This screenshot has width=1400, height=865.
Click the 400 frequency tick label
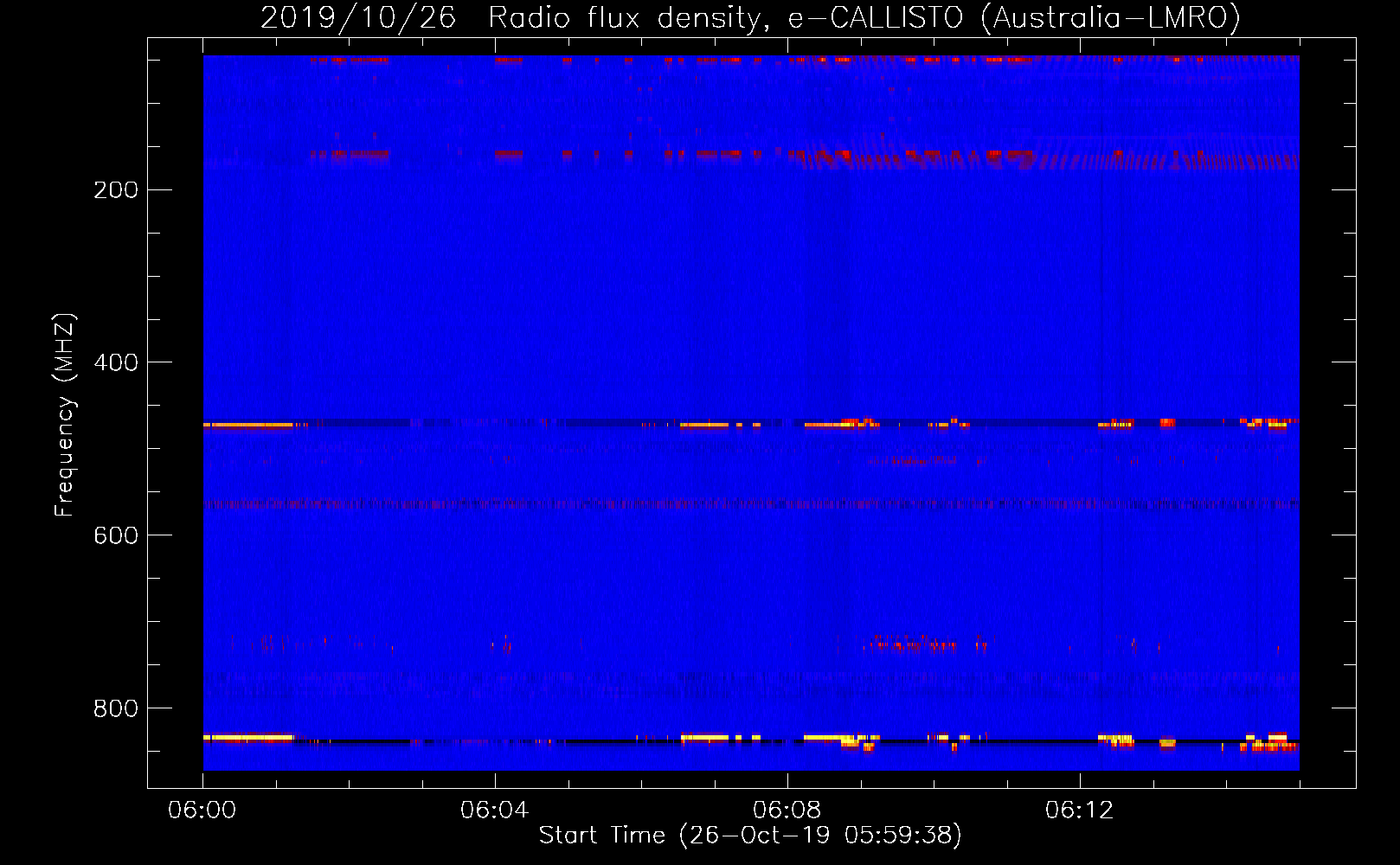click(116, 362)
